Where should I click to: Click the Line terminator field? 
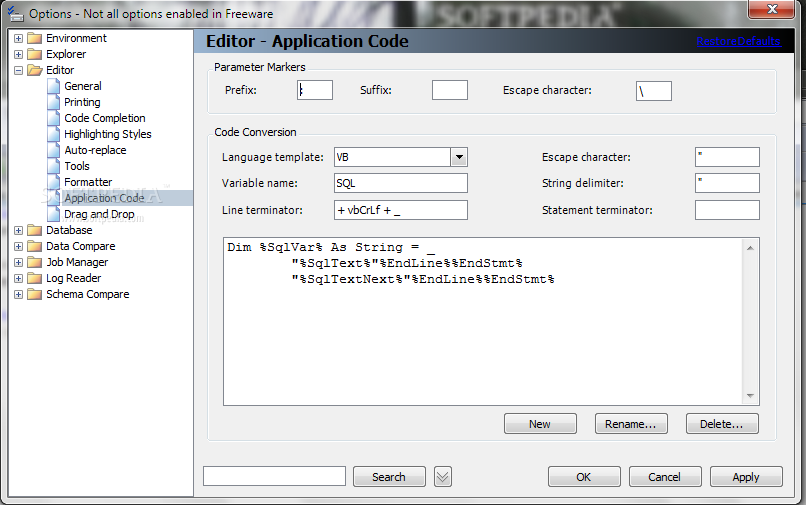[400, 210]
